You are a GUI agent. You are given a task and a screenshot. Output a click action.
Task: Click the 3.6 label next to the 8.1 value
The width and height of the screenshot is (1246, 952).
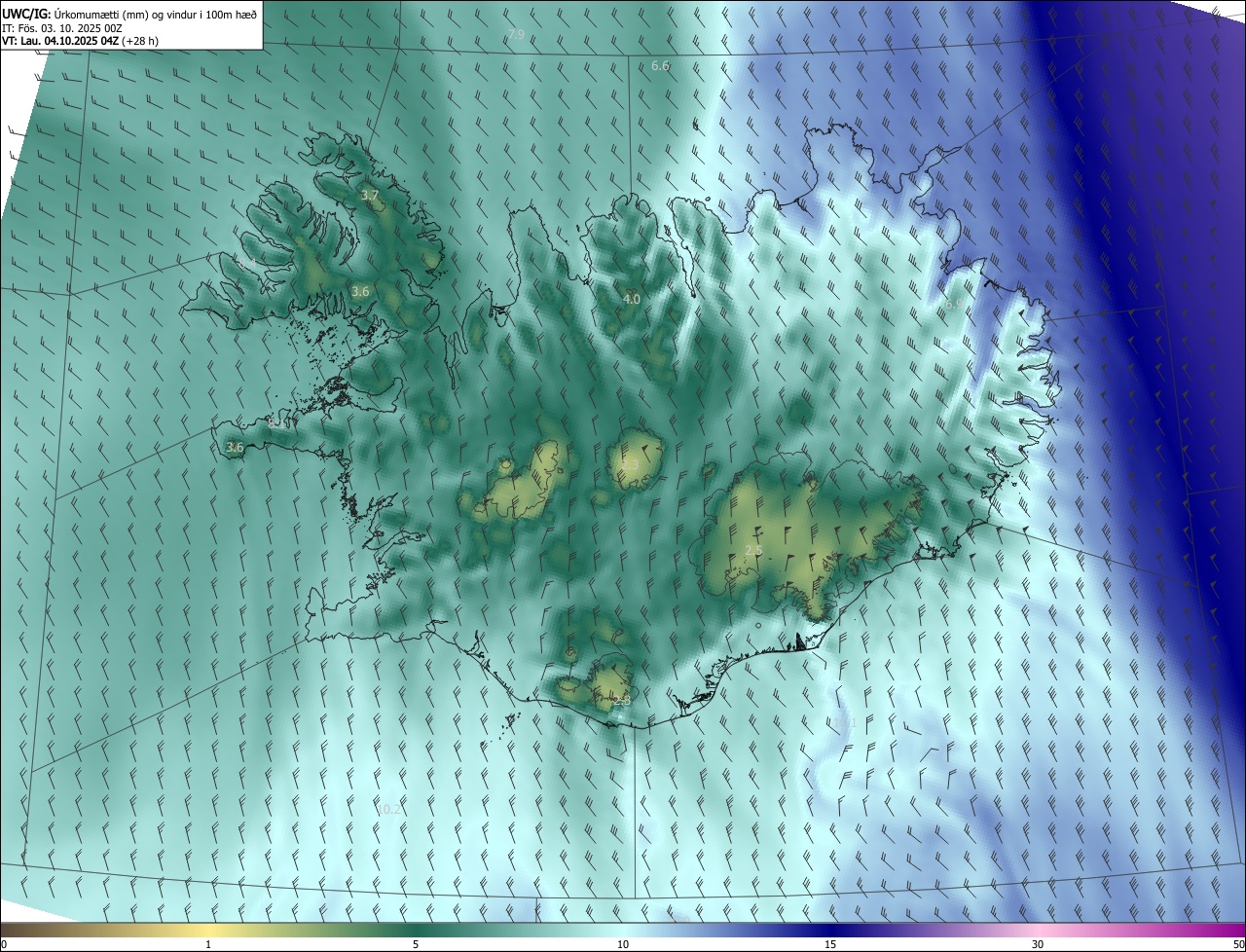(x=235, y=447)
